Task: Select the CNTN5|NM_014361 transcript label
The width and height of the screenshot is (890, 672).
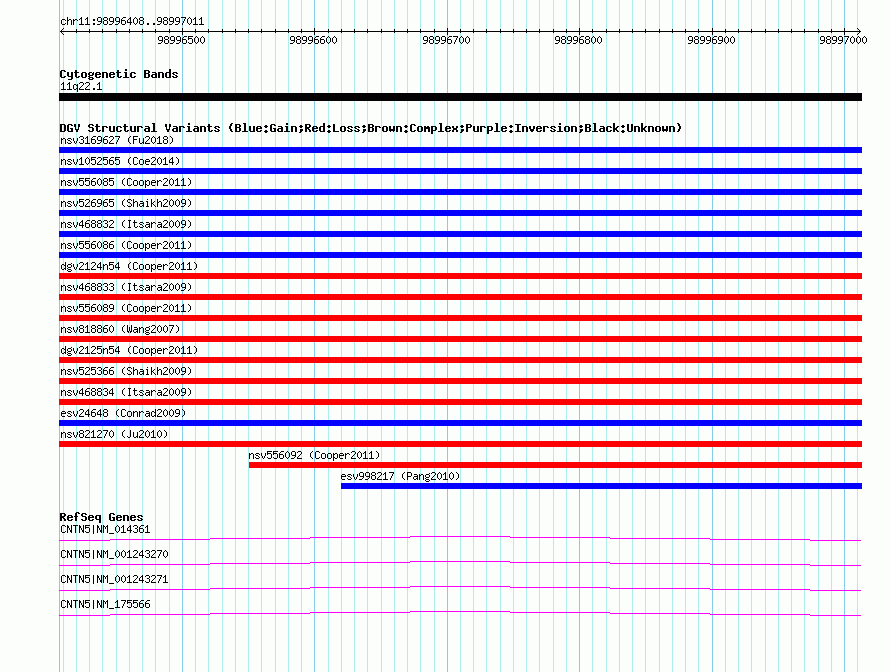Action: coord(105,530)
